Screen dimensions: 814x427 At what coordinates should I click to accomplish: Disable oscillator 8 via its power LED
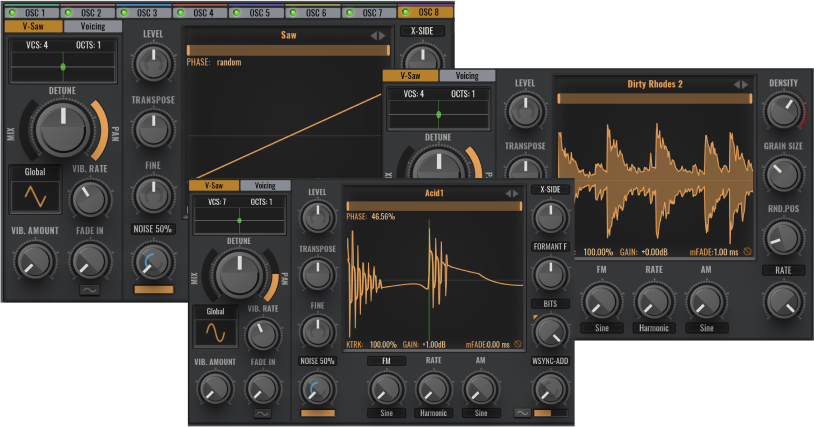(x=407, y=13)
